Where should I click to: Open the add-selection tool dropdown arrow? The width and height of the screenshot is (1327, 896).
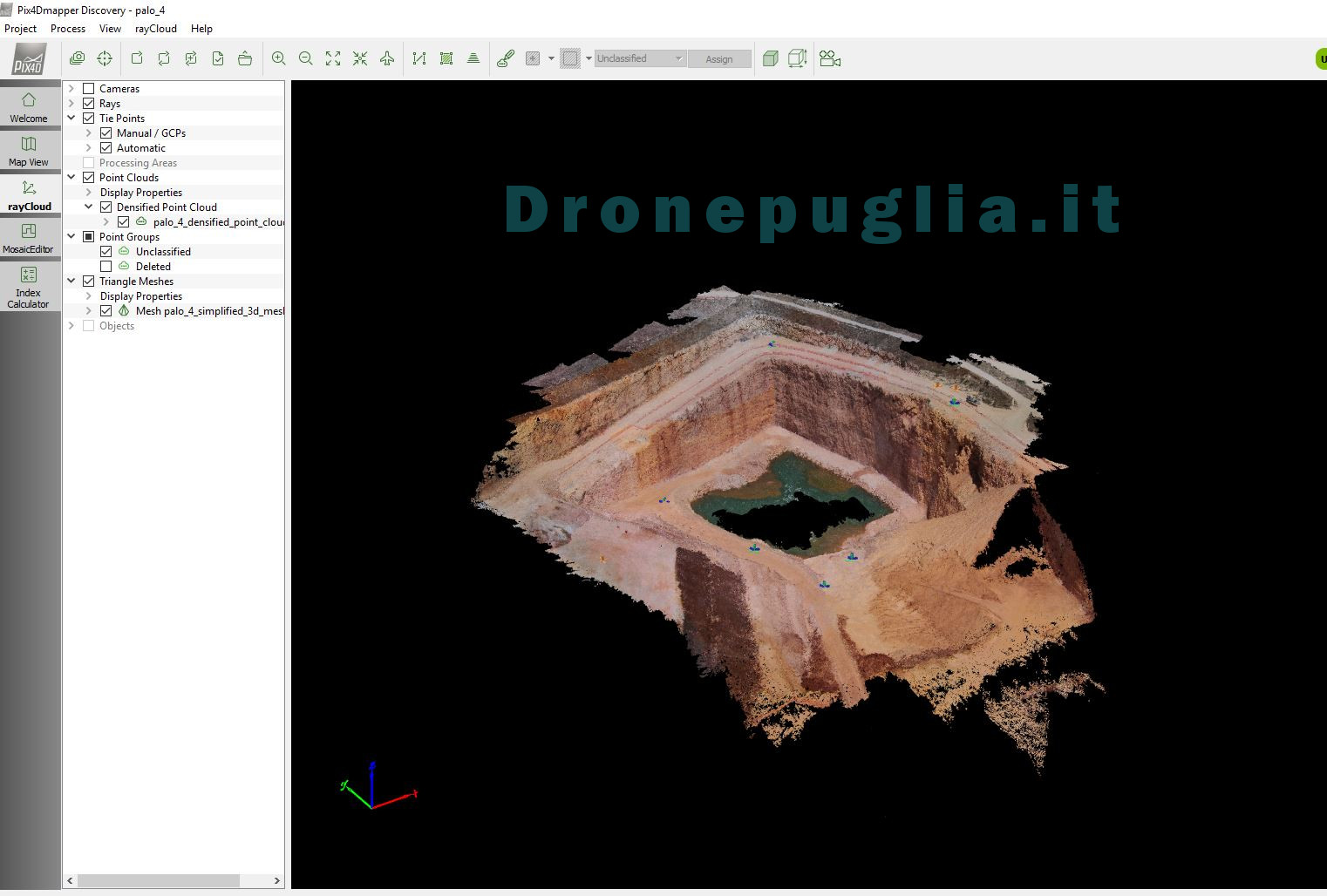click(x=551, y=58)
